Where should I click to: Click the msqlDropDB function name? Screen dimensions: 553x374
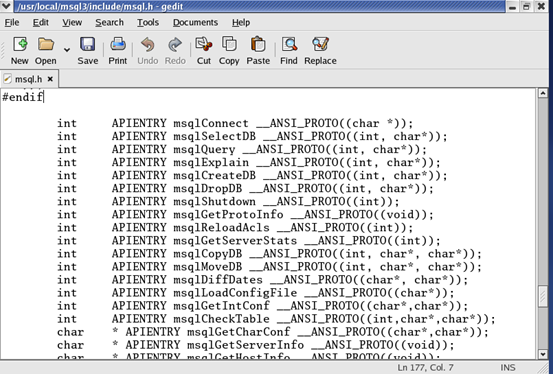[208, 189]
